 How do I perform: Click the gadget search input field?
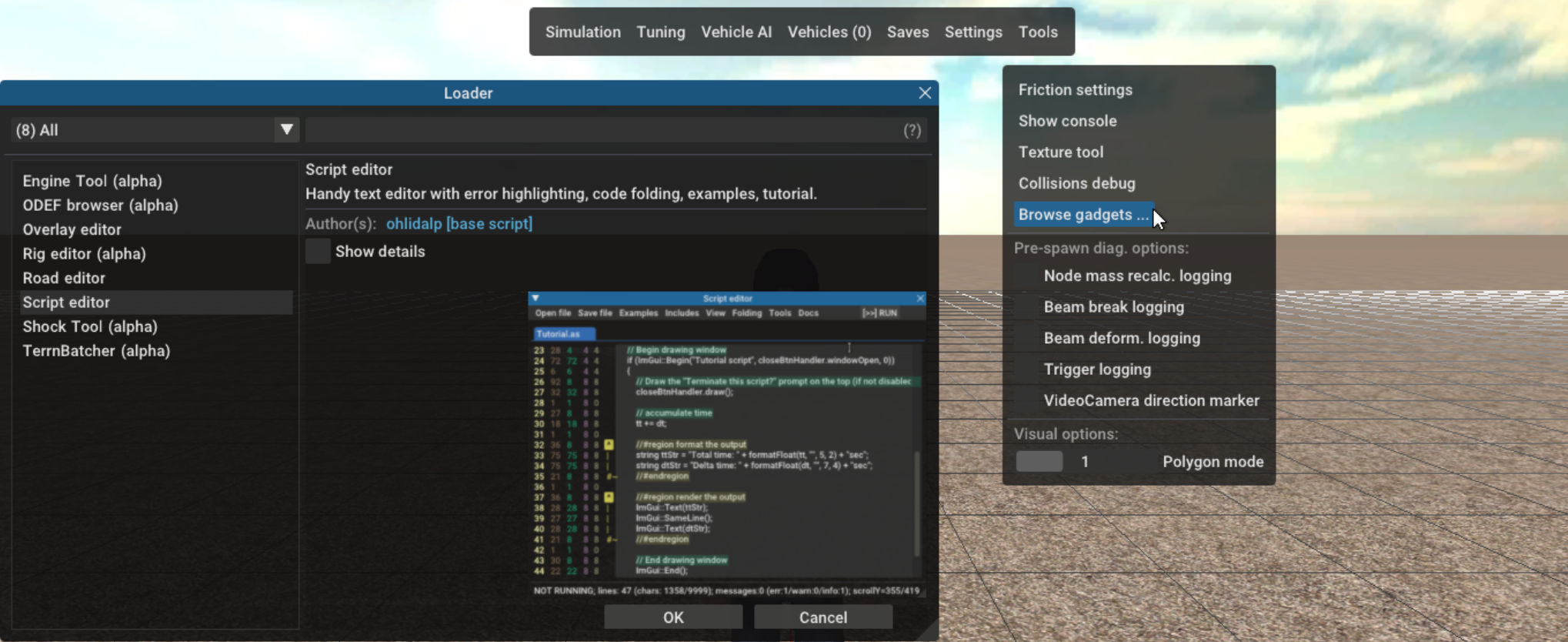(600, 130)
